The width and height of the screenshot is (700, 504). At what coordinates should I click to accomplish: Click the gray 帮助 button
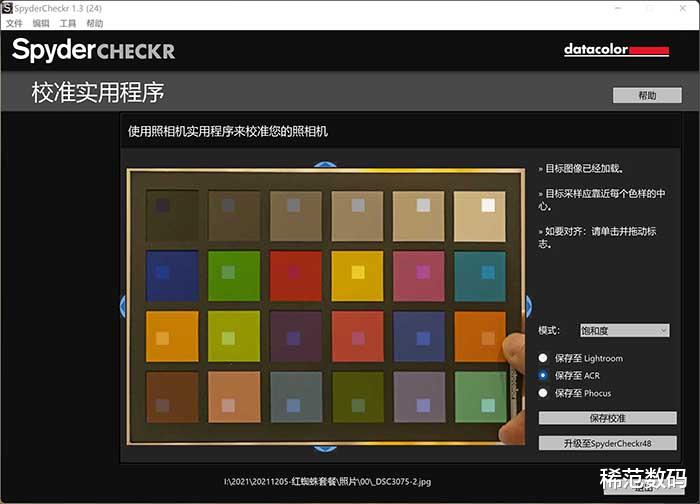(647, 95)
